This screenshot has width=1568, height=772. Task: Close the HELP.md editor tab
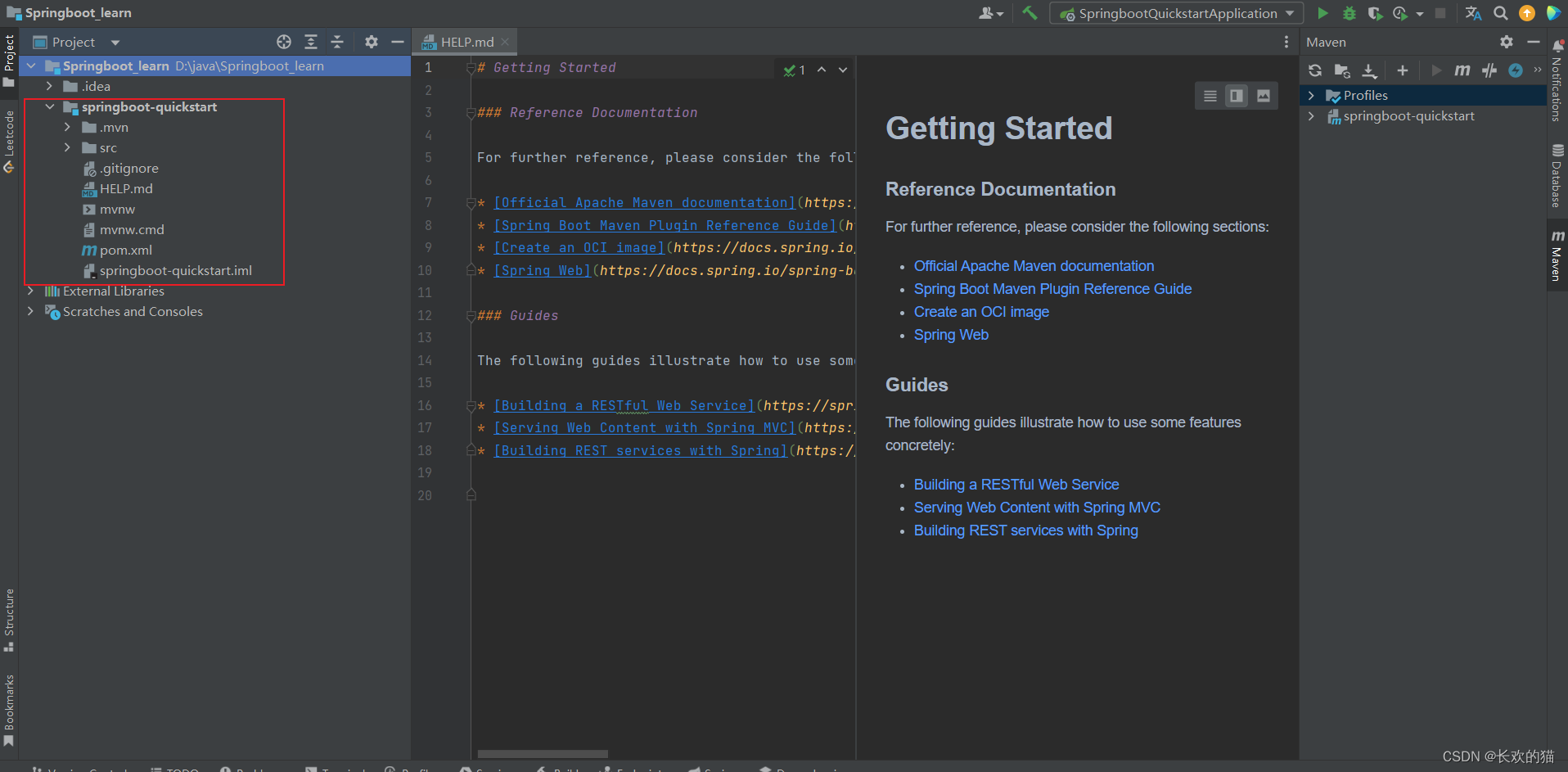pyautogui.click(x=505, y=42)
